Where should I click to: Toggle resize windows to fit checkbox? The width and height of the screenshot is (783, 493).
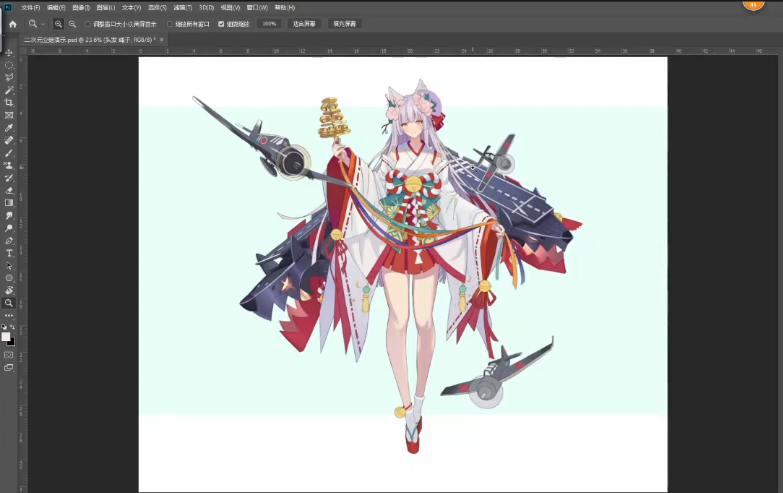(88, 23)
